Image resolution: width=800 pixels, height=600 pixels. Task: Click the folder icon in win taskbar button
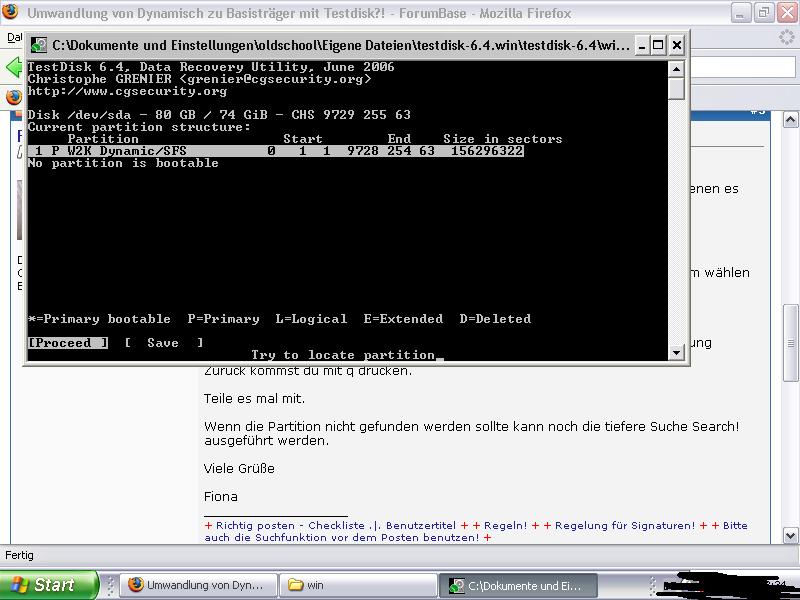(x=295, y=585)
